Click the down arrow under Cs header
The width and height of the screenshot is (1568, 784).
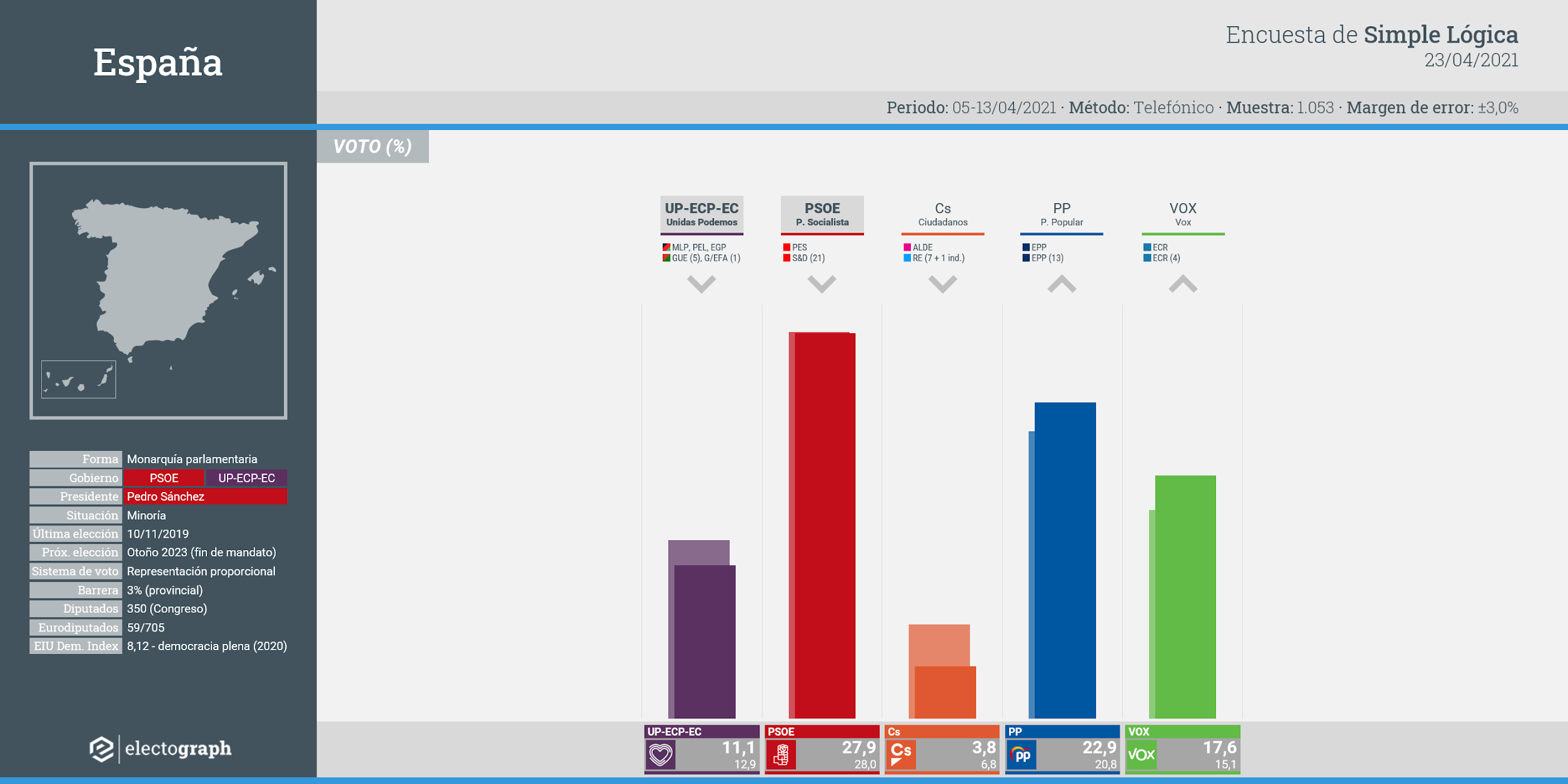942,284
